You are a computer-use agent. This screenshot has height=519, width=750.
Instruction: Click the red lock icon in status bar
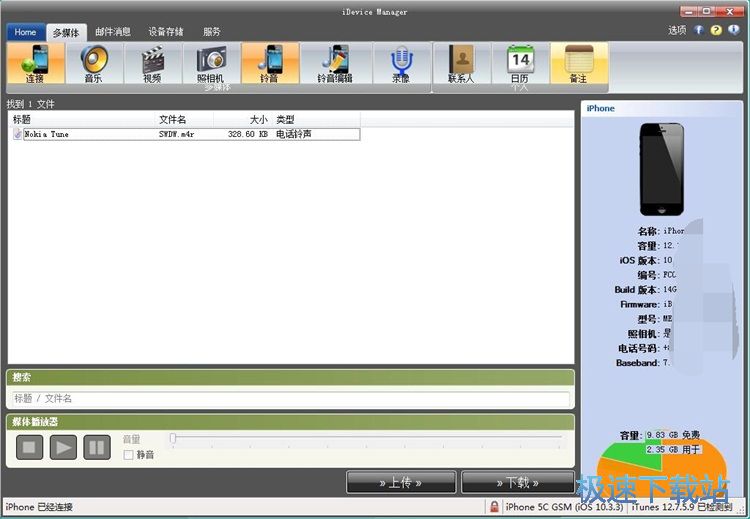pos(494,507)
